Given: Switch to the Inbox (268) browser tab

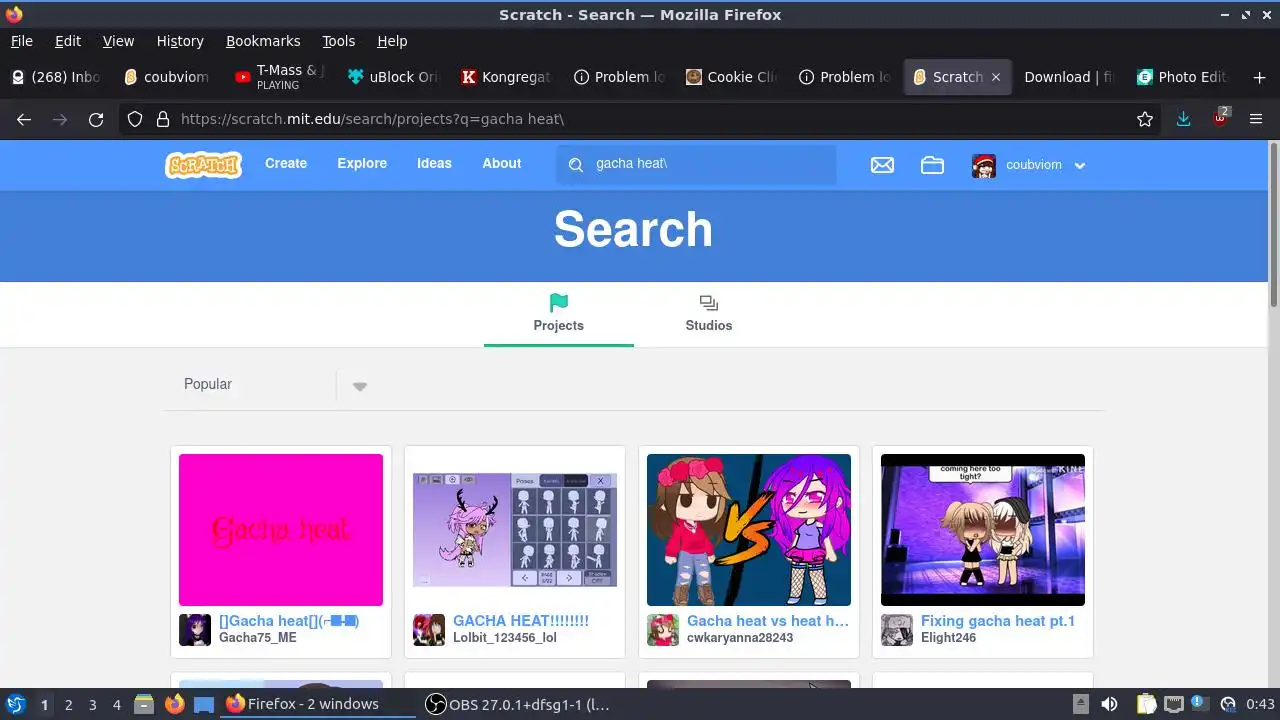Looking at the screenshot, I should pos(55,77).
